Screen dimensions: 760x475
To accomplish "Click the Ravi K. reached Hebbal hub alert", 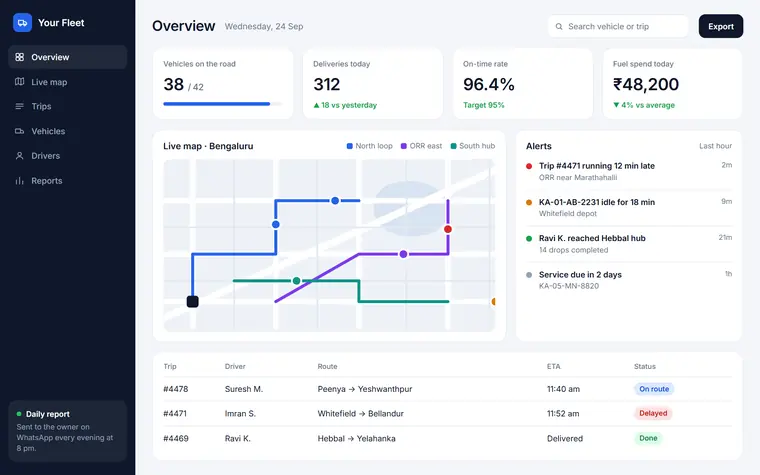I will (629, 244).
